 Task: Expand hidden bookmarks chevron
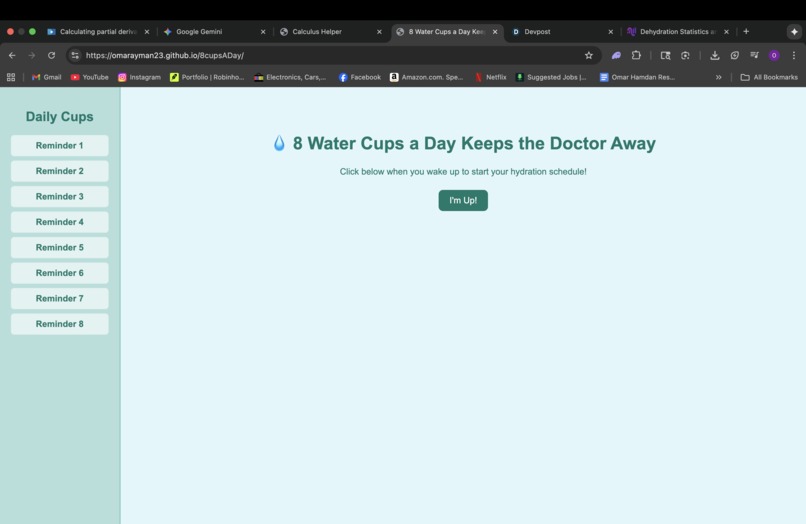(718, 77)
